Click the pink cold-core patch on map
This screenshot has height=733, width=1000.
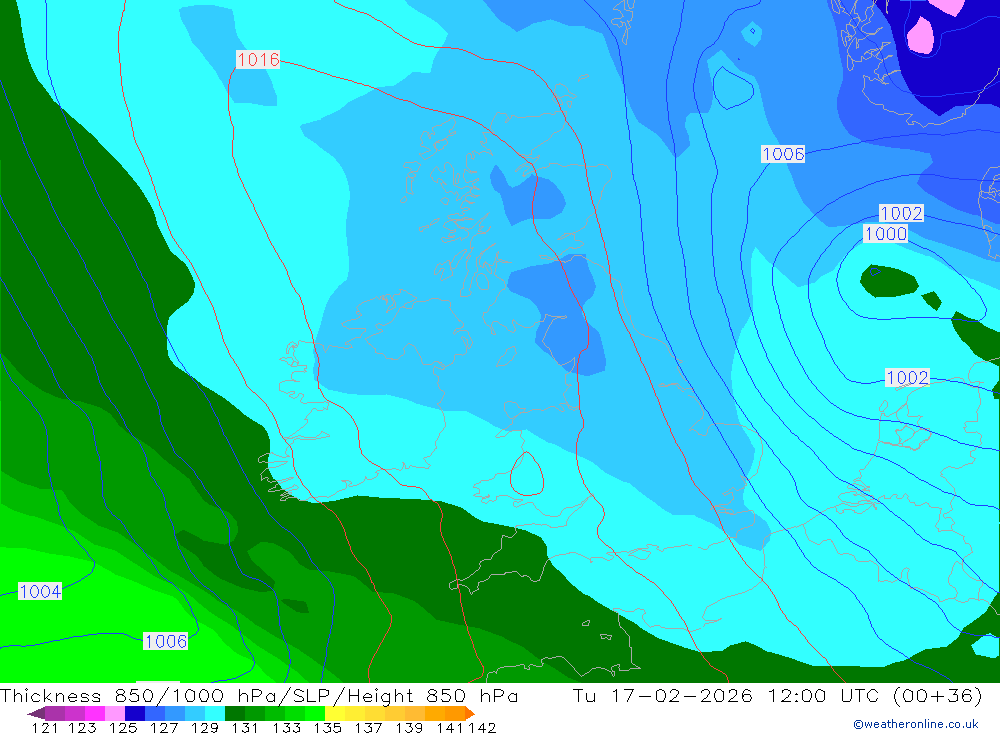coord(920,34)
